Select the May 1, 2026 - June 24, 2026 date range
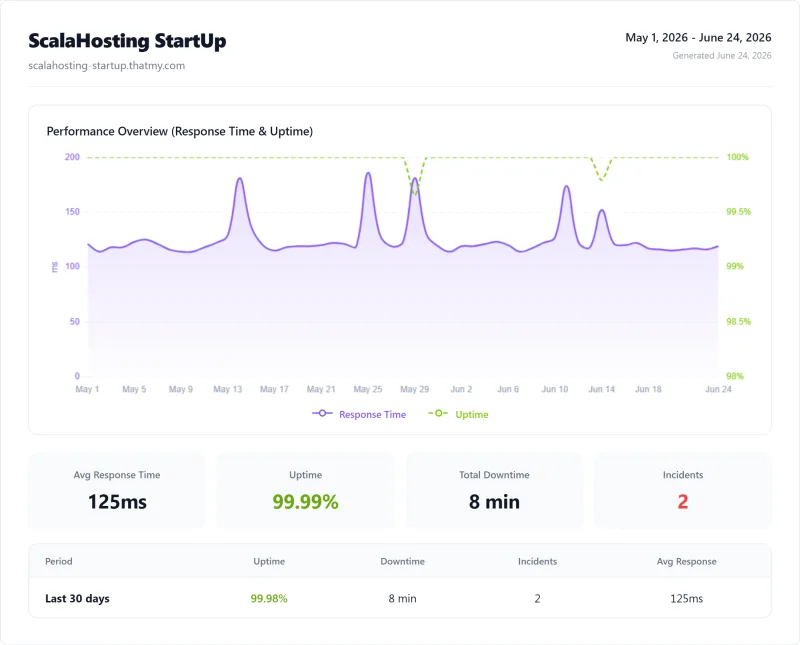 click(x=698, y=37)
